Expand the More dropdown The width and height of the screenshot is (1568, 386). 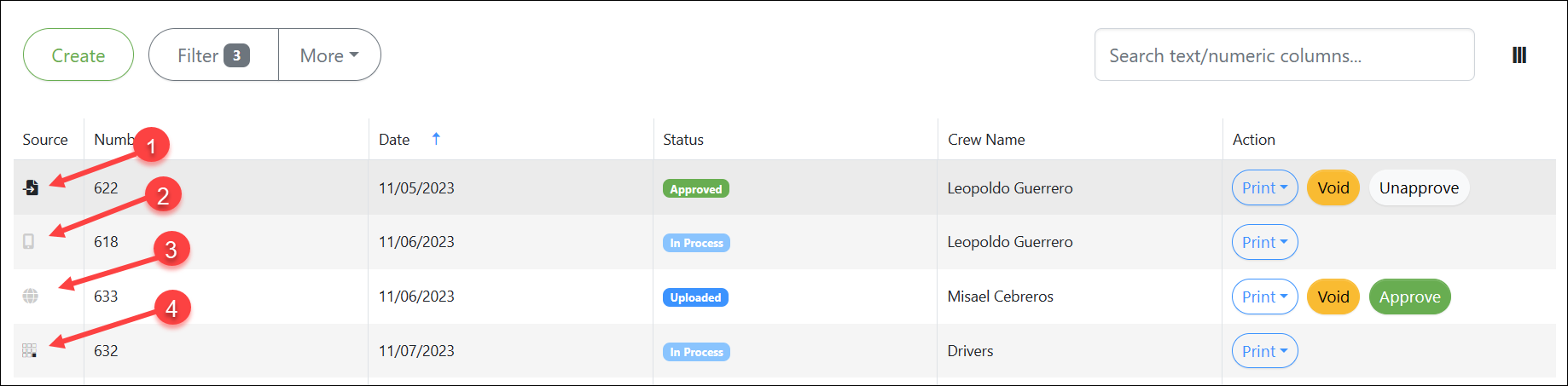click(x=329, y=55)
